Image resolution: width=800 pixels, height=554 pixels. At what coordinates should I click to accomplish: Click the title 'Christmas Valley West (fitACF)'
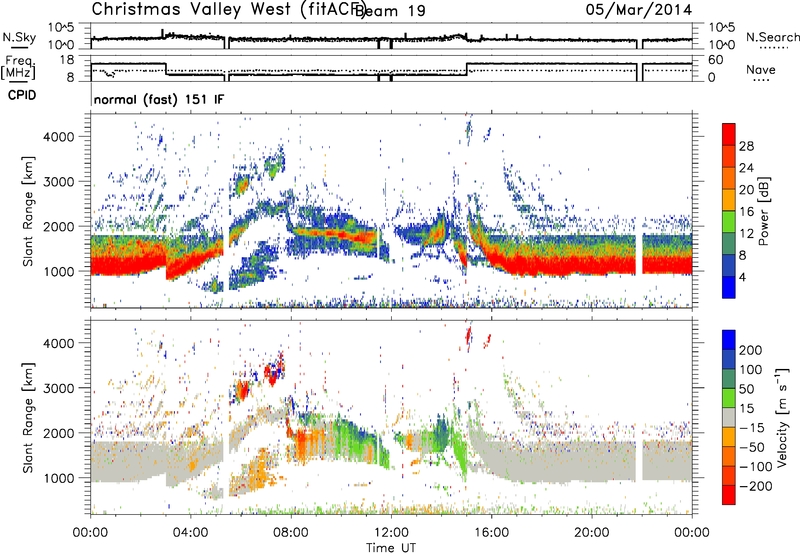pyautogui.click(x=228, y=9)
